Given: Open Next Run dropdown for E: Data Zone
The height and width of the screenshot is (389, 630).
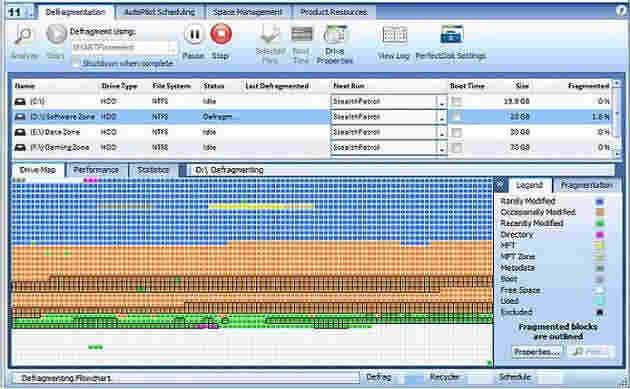Looking at the screenshot, I should tap(442, 132).
